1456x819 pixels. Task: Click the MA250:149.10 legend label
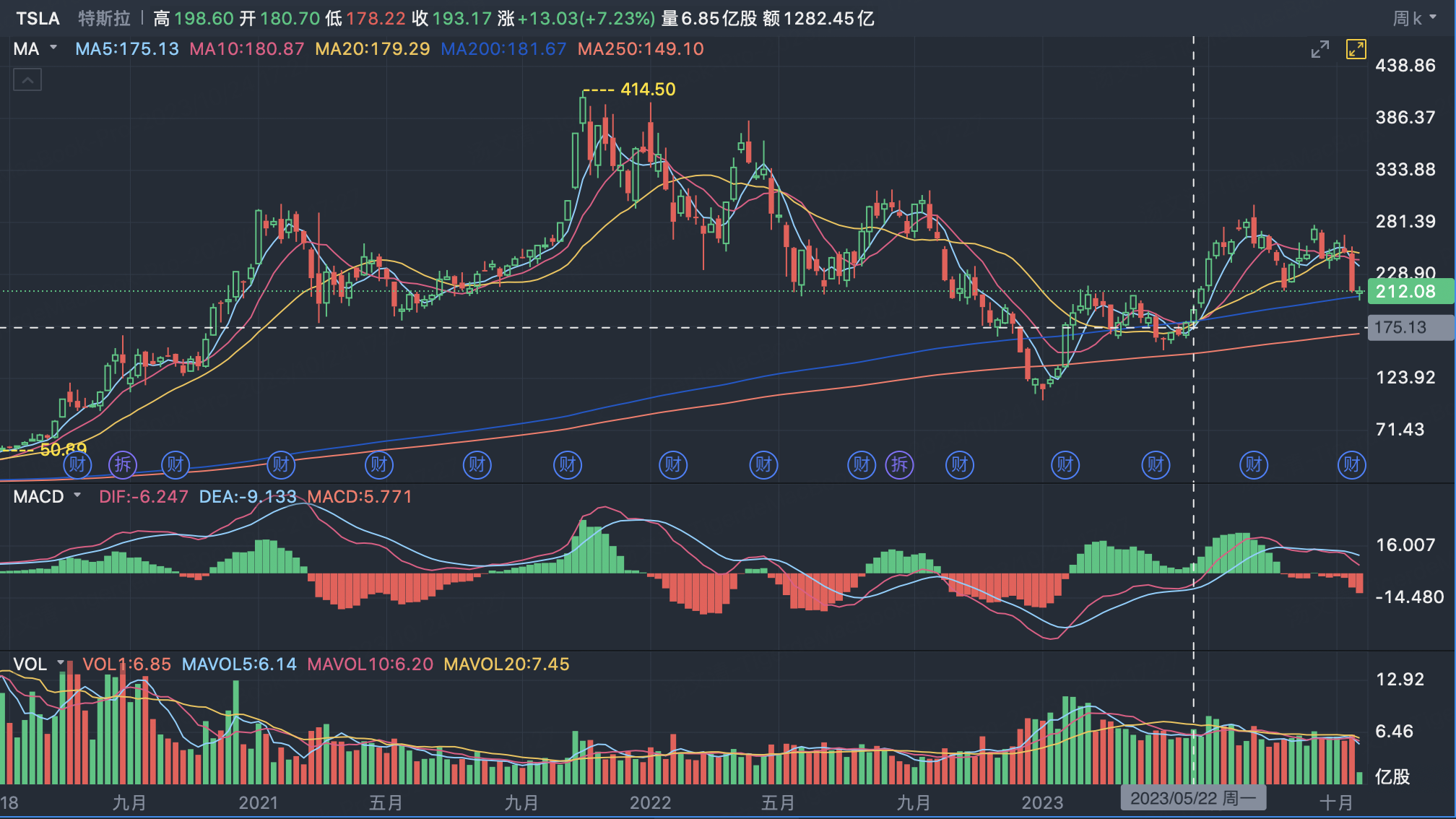pos(641,49)
